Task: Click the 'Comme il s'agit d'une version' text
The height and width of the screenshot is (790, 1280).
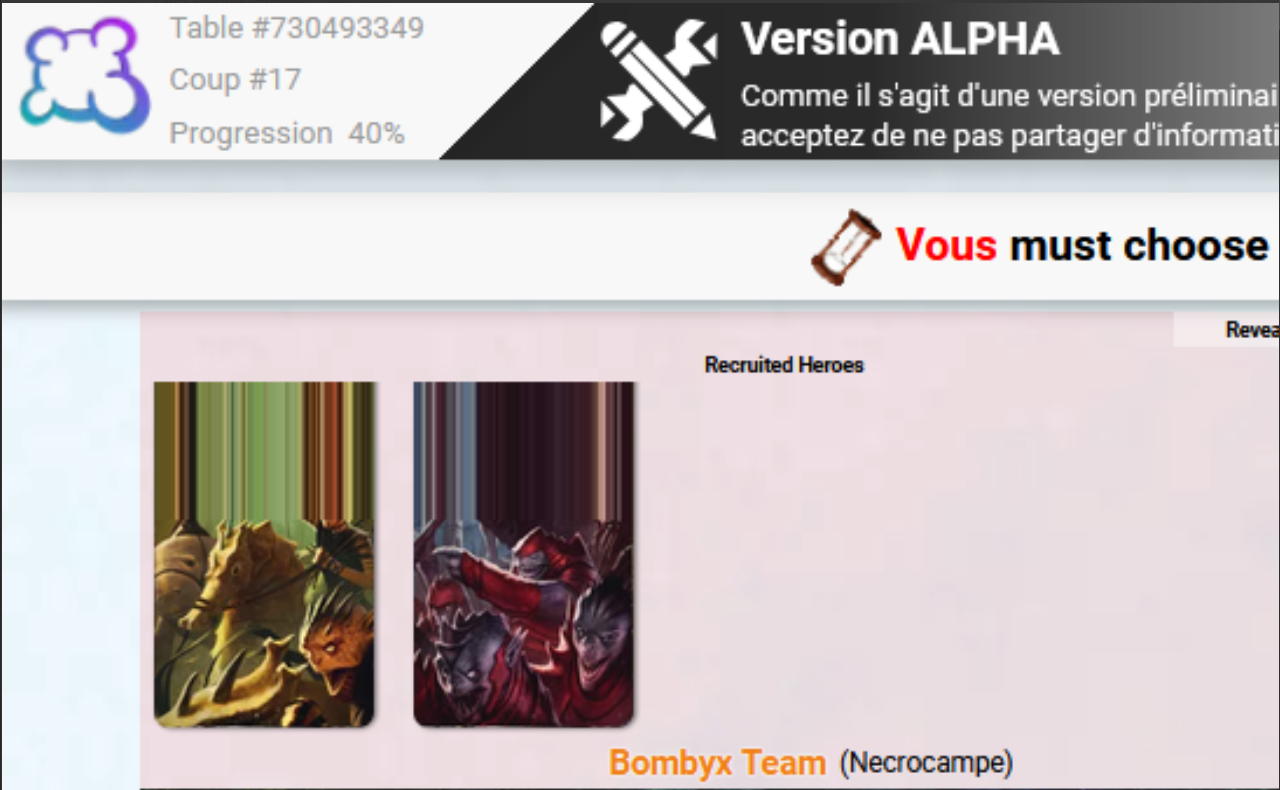Action: [x=1010, y=97]
